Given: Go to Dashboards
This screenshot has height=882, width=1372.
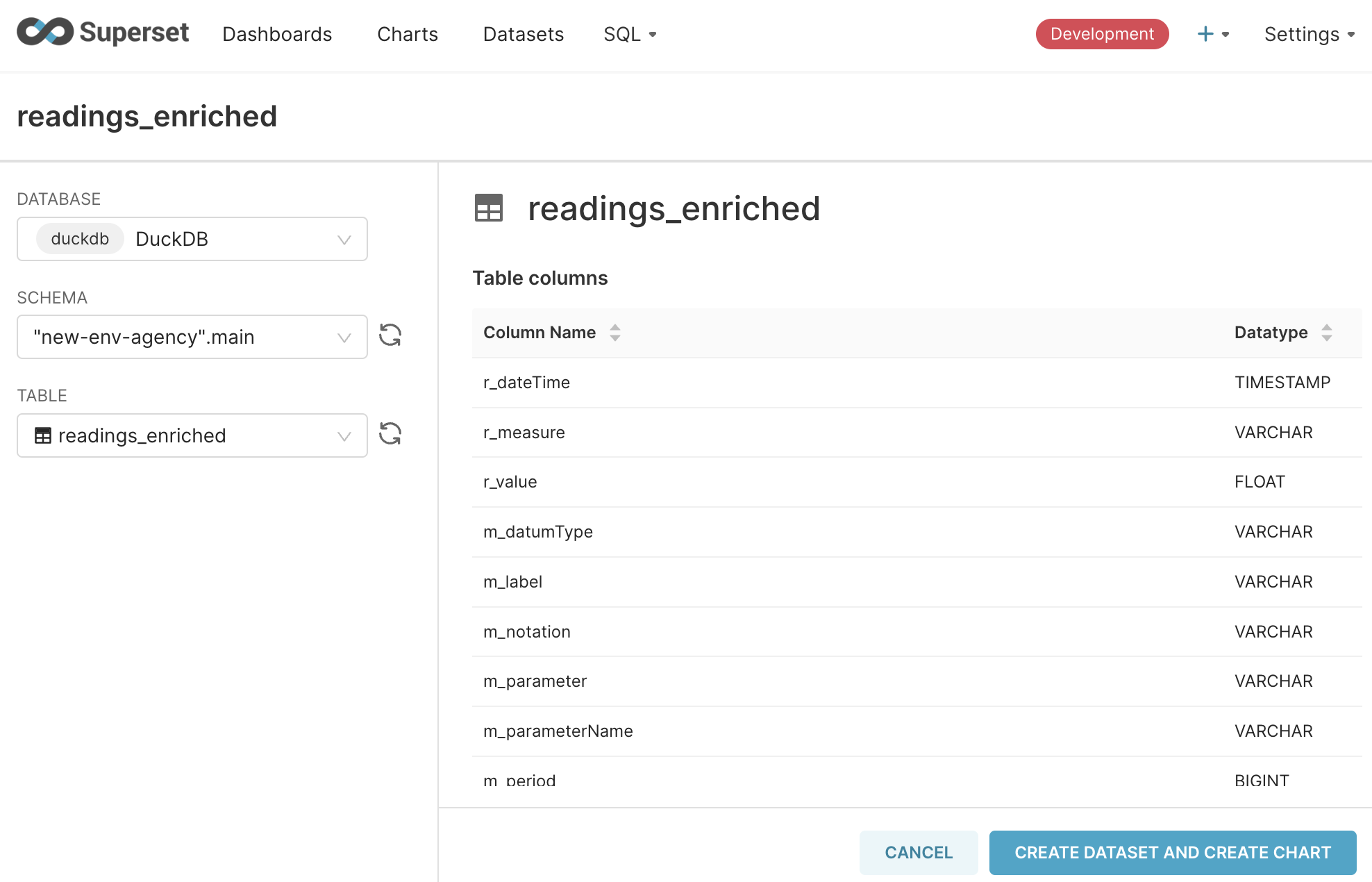Looking at the screenshot, I should (277, 34).
